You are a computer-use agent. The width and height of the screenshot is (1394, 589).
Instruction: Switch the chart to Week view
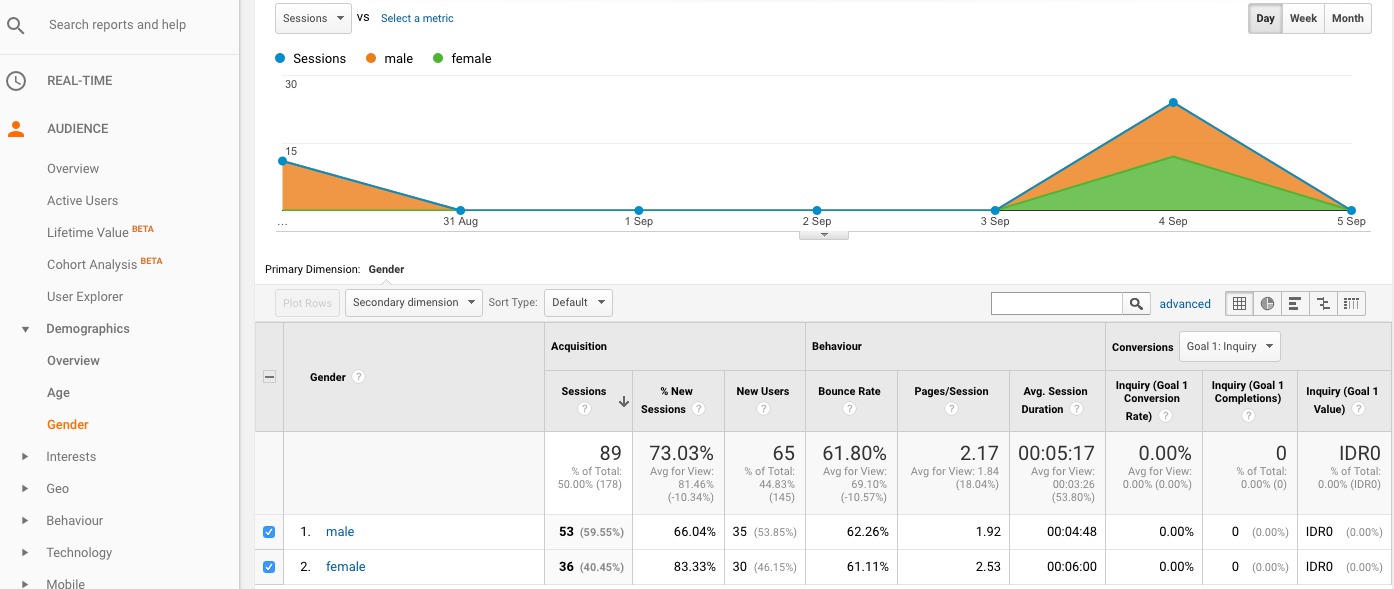(x=1303, y=19)
